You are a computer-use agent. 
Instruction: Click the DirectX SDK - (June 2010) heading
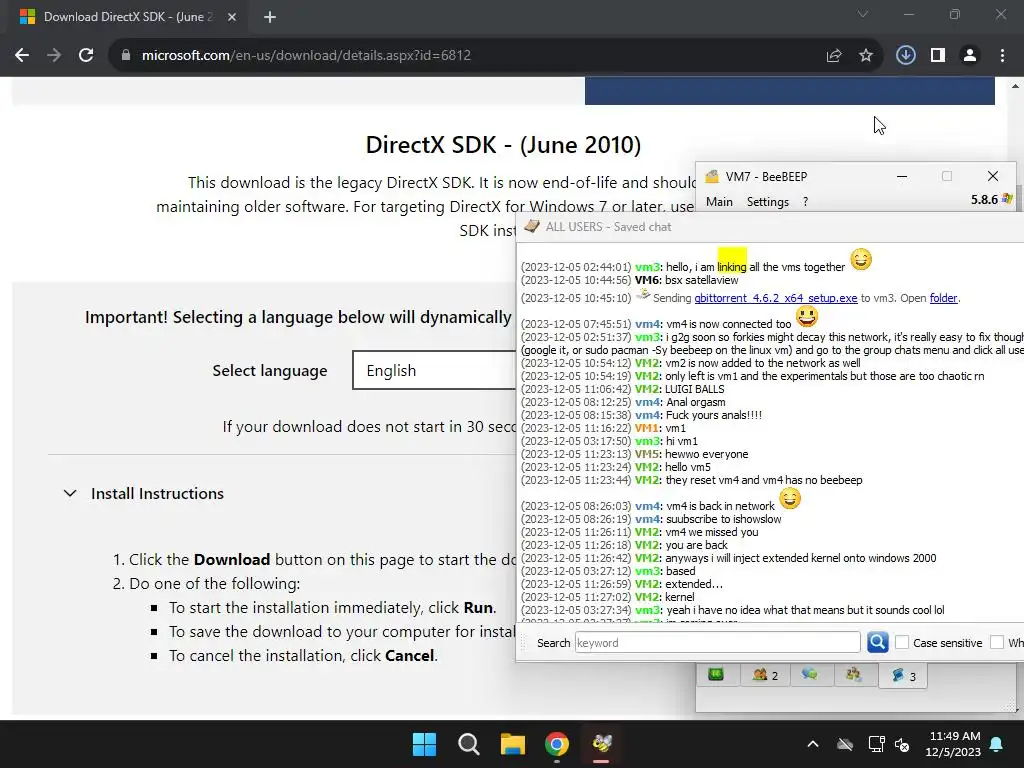[504, 145]
